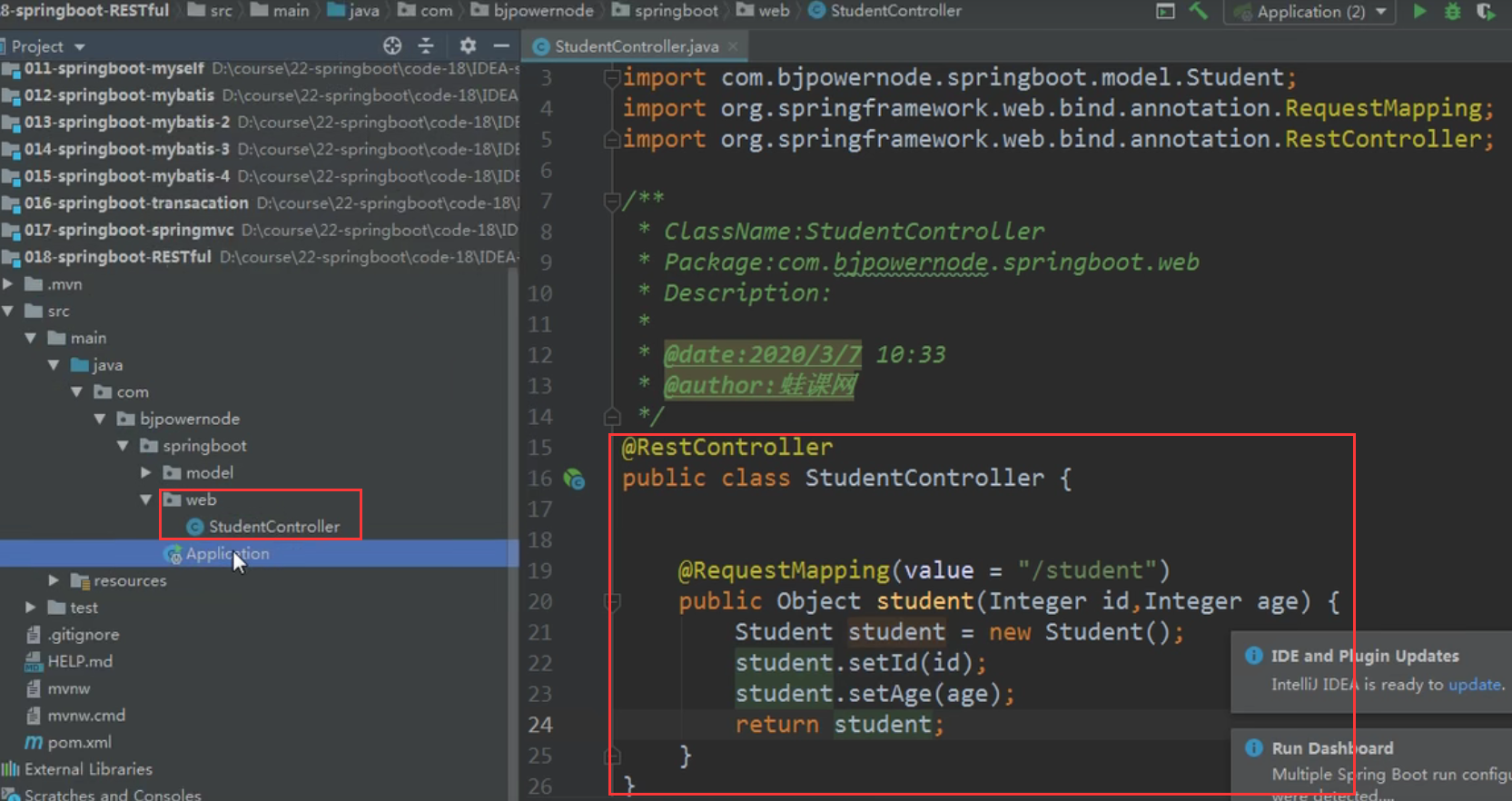Image resolution: width=1512 pixels, height=801 pixels.
Task: Fold the student method at line 20
Action: (612, 601)
